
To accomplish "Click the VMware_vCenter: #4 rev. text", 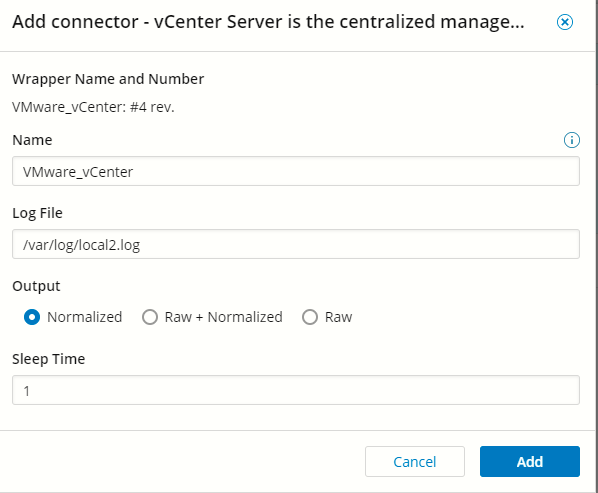I will (93, 107).
